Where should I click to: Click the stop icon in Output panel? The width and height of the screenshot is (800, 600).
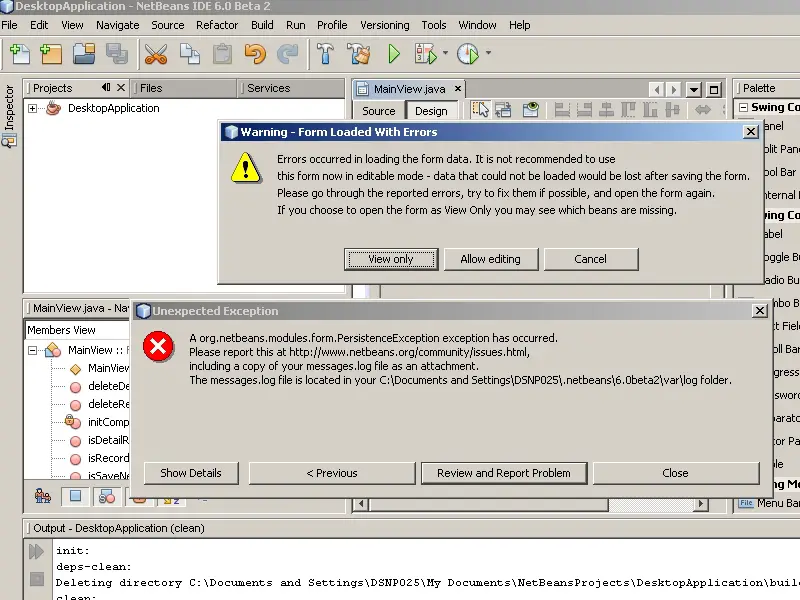click(36, 579)
